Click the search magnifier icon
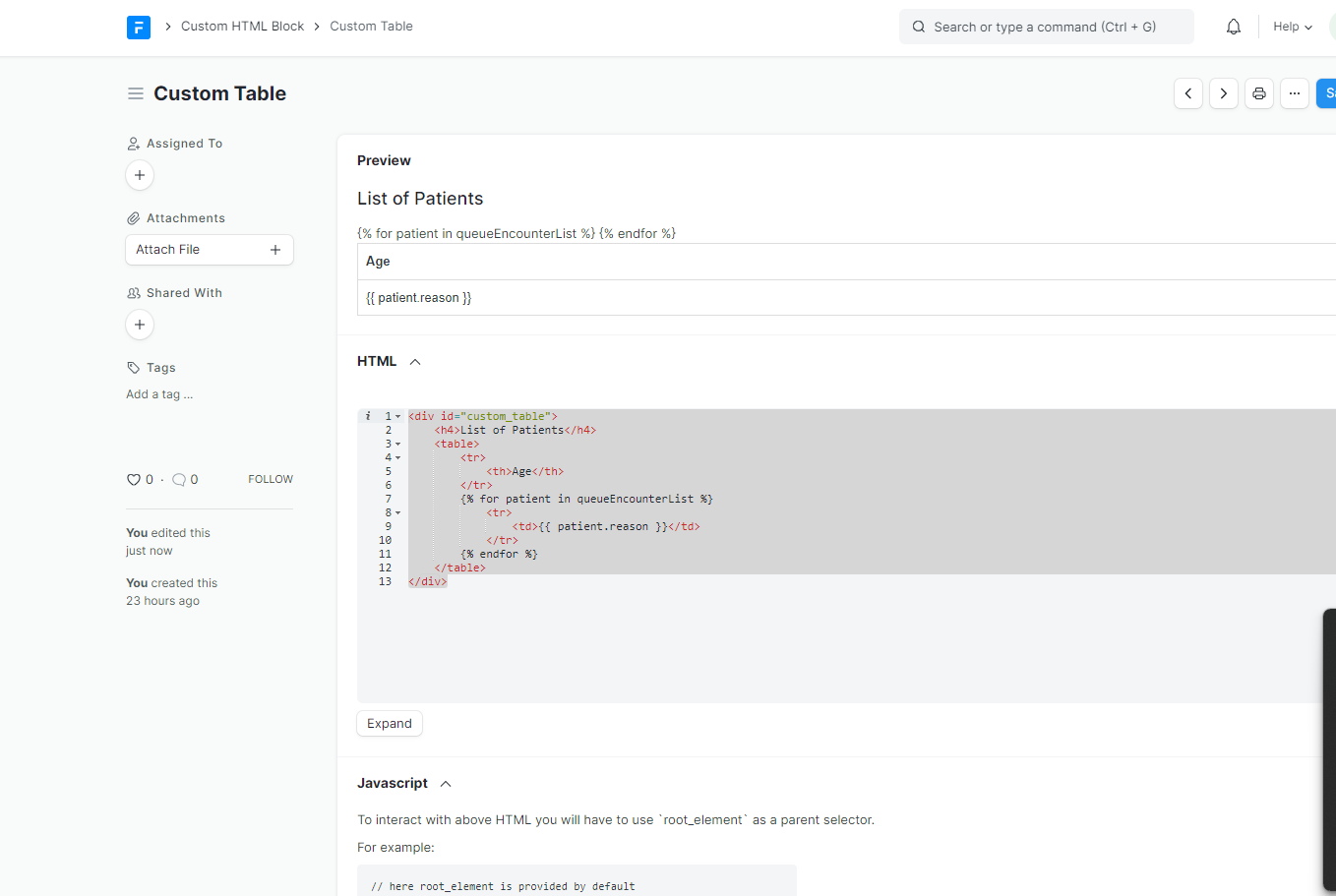The height and width of the screenshot is (896, 1336). [919, 27]
